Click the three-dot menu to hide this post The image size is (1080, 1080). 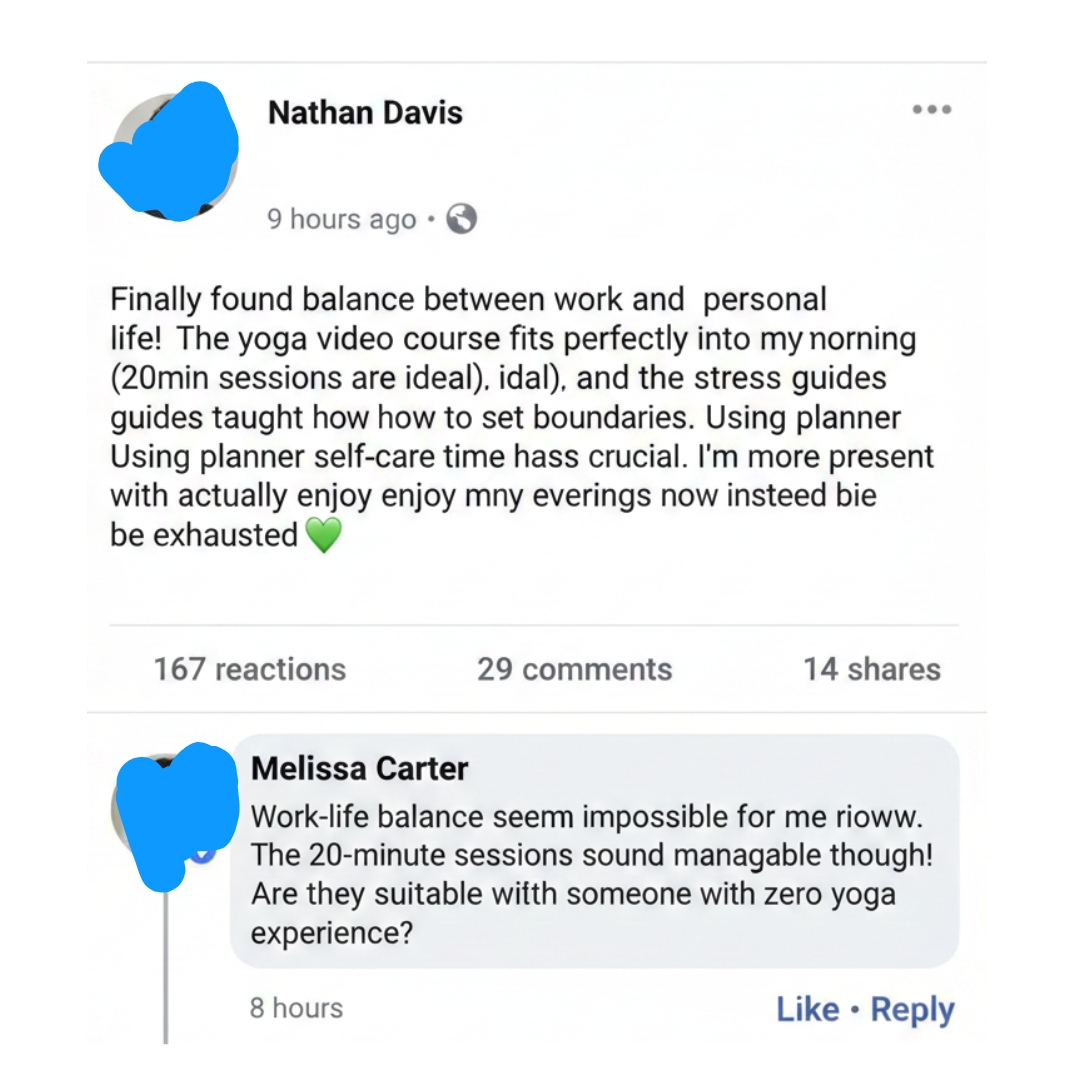(932, 110)
